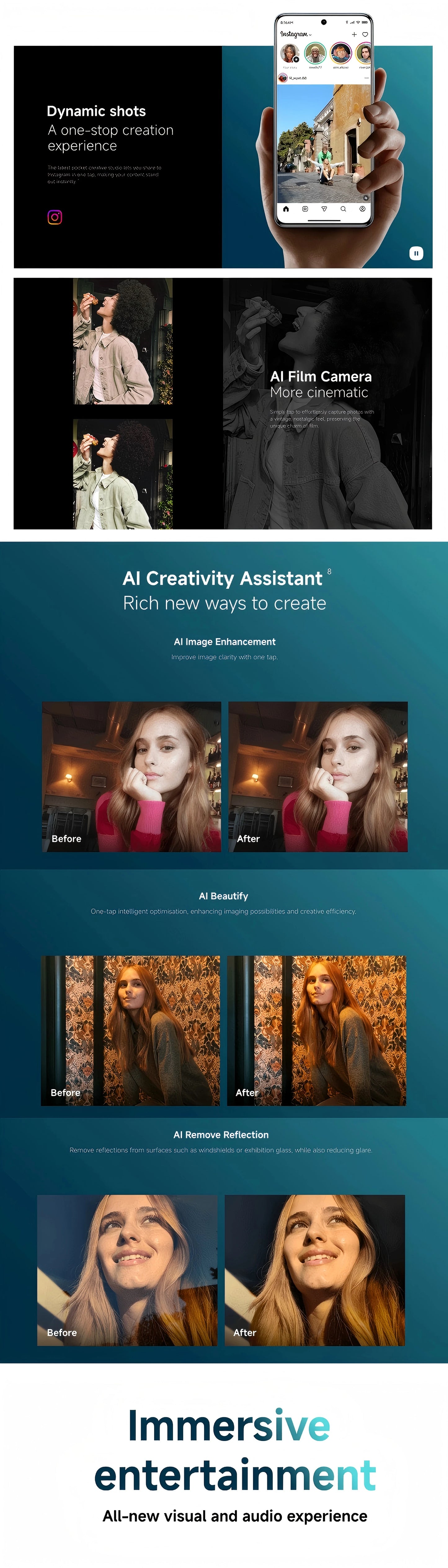Tap the heart notifications icon on the phone
This screenshot has height=1568, width=448.
point(365,35)
